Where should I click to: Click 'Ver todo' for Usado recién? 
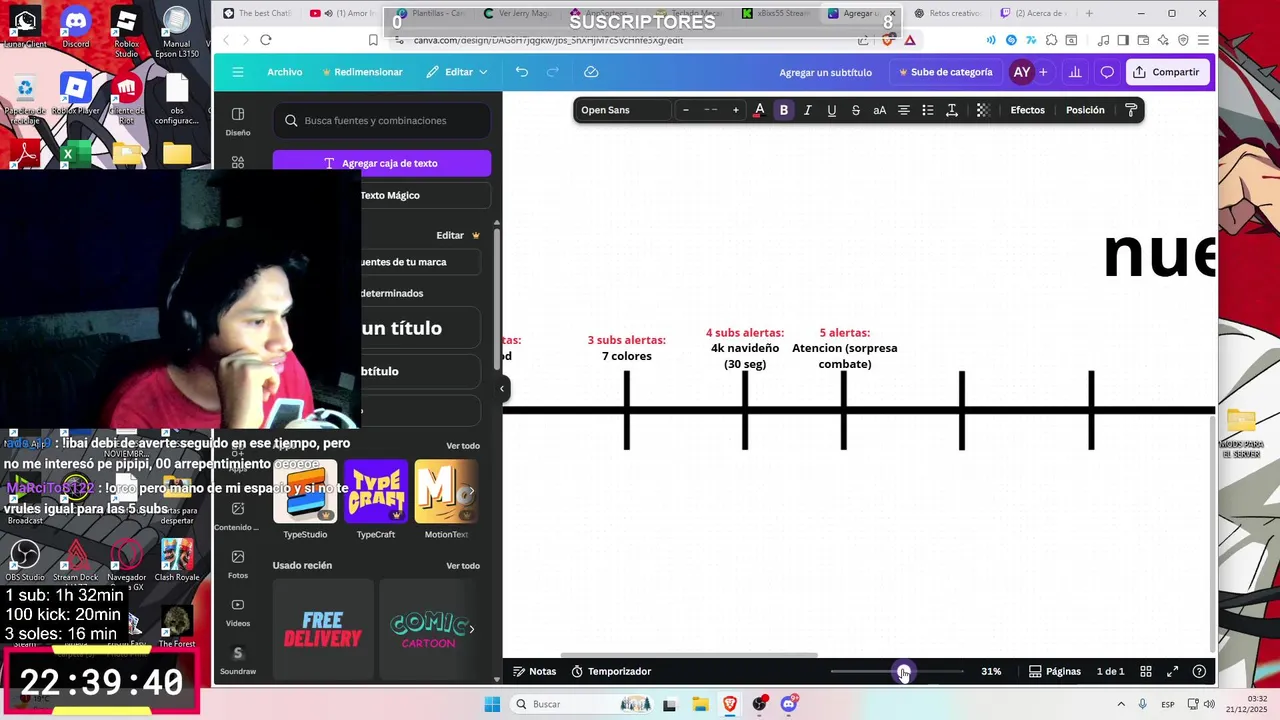pos(463,565)
